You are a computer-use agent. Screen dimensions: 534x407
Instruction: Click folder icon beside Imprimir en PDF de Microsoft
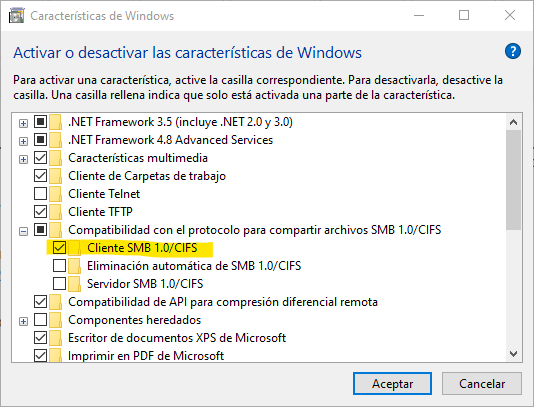click(55, 356)
